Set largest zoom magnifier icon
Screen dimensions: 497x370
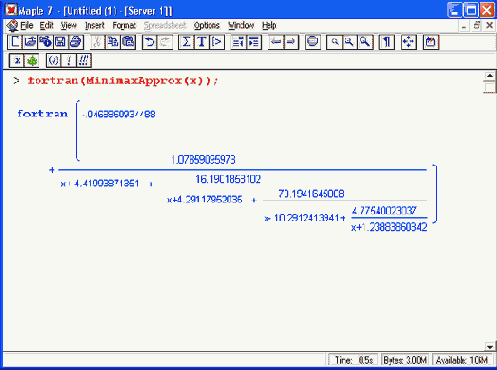coord(365,42)
